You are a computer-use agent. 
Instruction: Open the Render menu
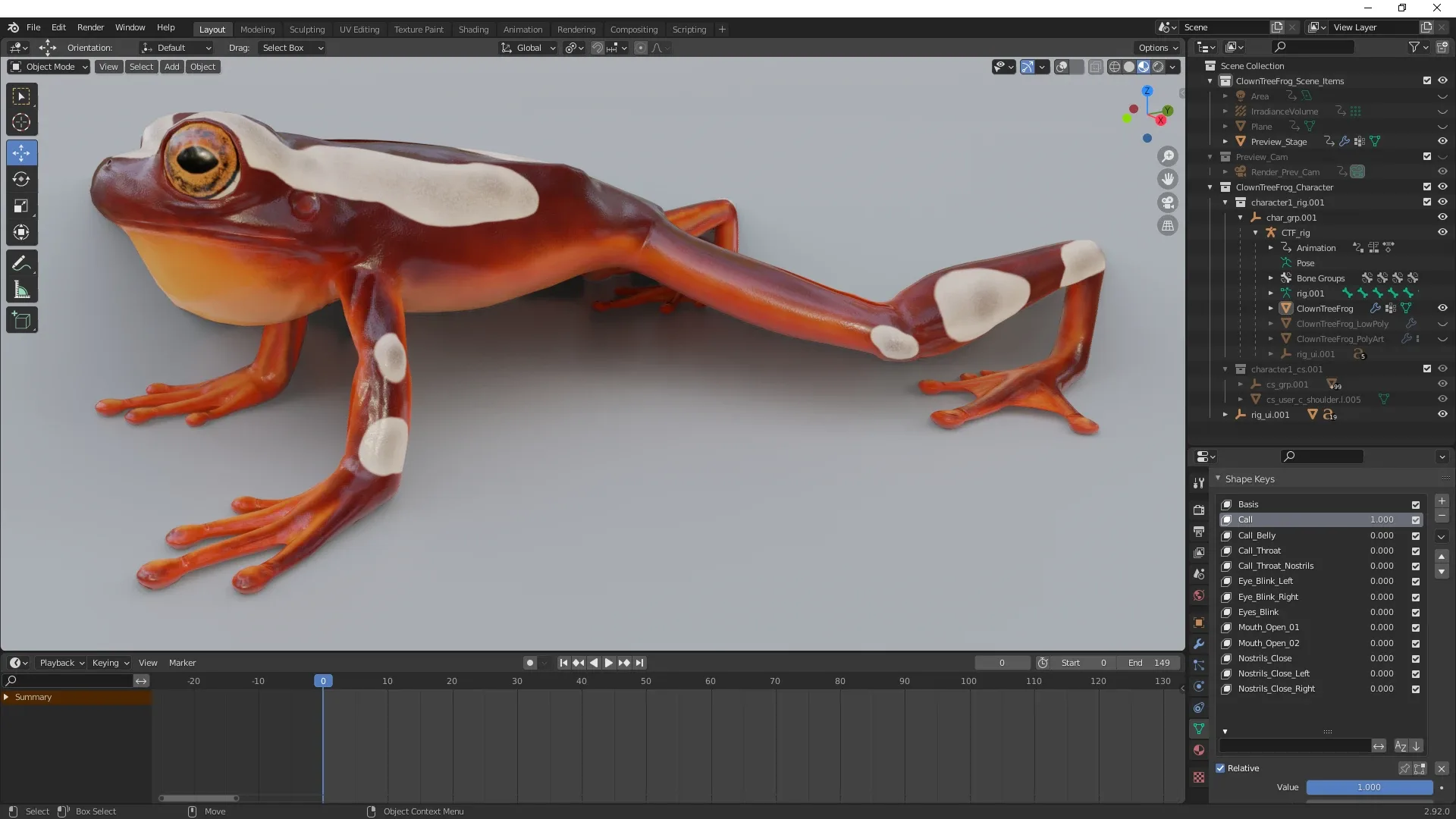(x=90, y=27)
